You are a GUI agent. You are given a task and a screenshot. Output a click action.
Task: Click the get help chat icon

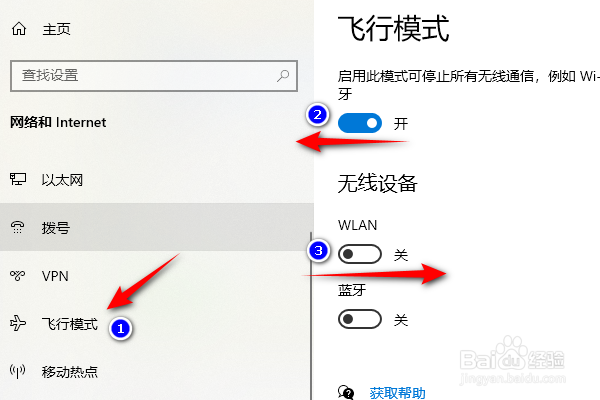coord(346,393)
